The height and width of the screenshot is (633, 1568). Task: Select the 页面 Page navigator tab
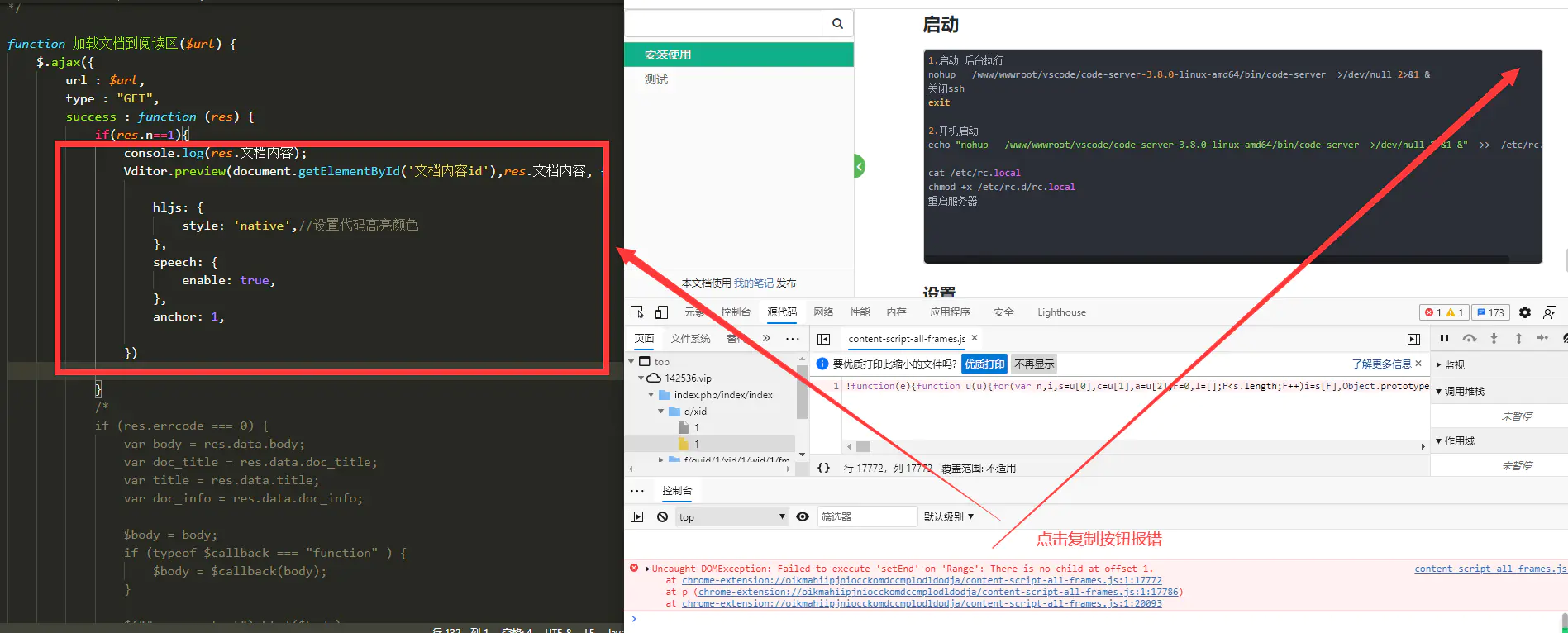tap(644, 339)
